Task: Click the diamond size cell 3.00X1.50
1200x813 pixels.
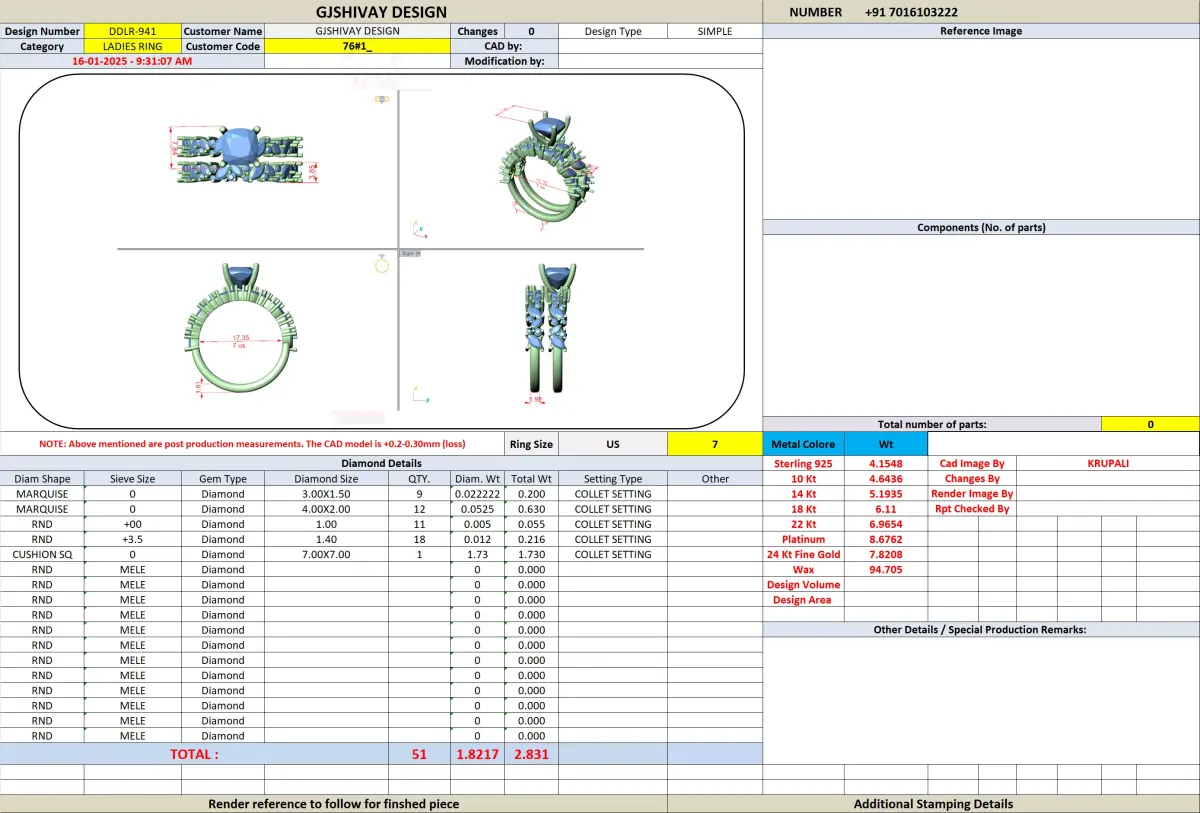Action: (326, 494)
